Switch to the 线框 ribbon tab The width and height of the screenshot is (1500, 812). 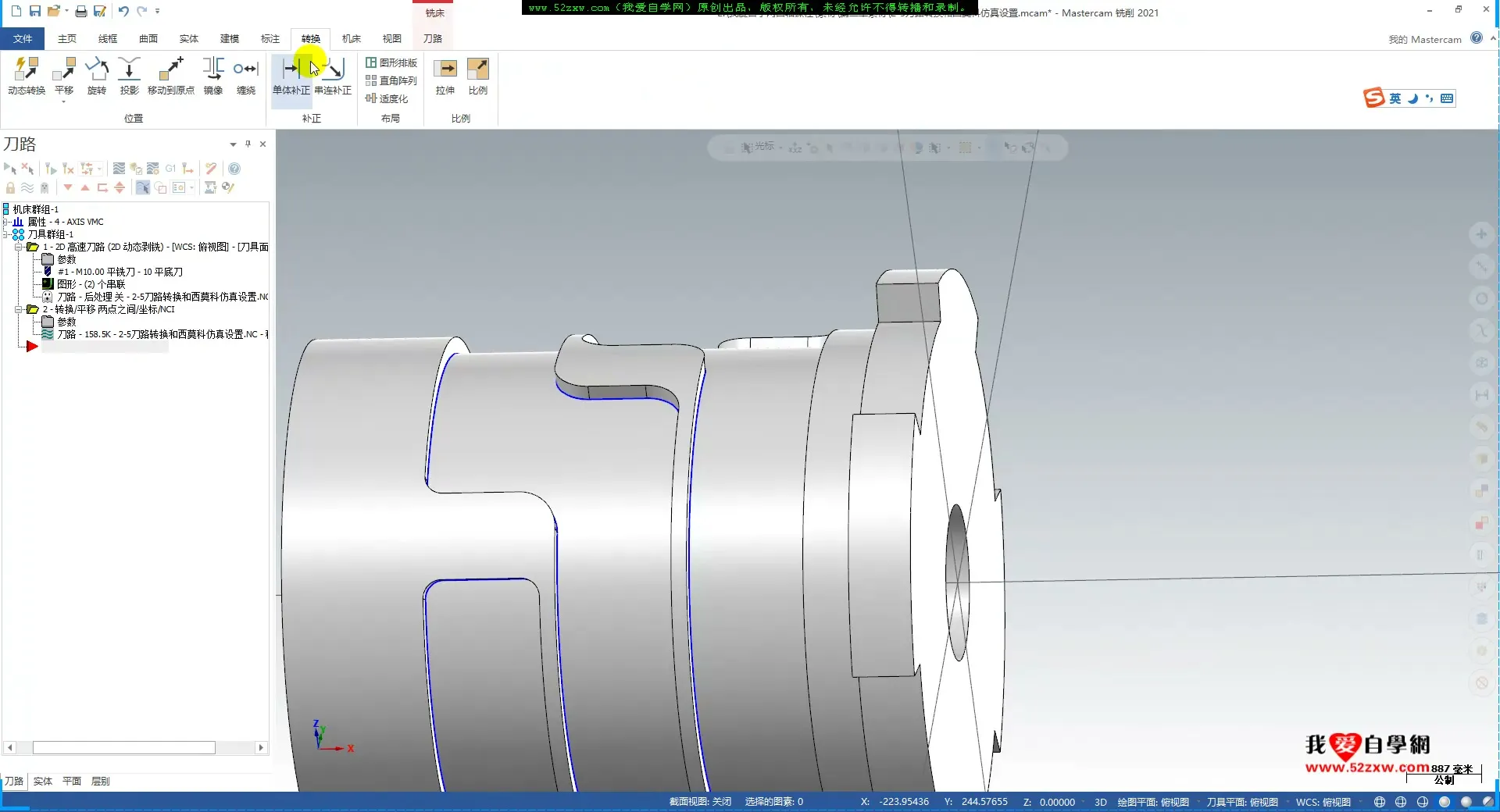pyautogui.click(x=108, y=39)
